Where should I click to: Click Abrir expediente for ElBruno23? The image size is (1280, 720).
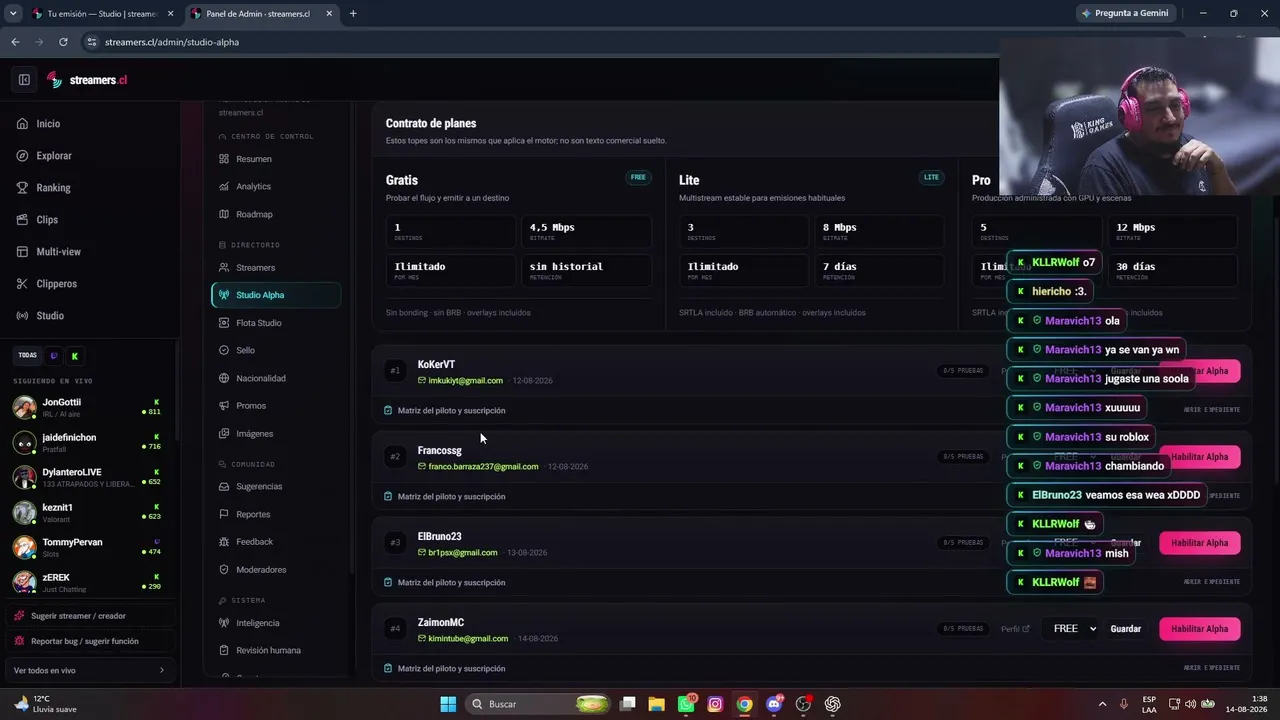pos(1212,581)
